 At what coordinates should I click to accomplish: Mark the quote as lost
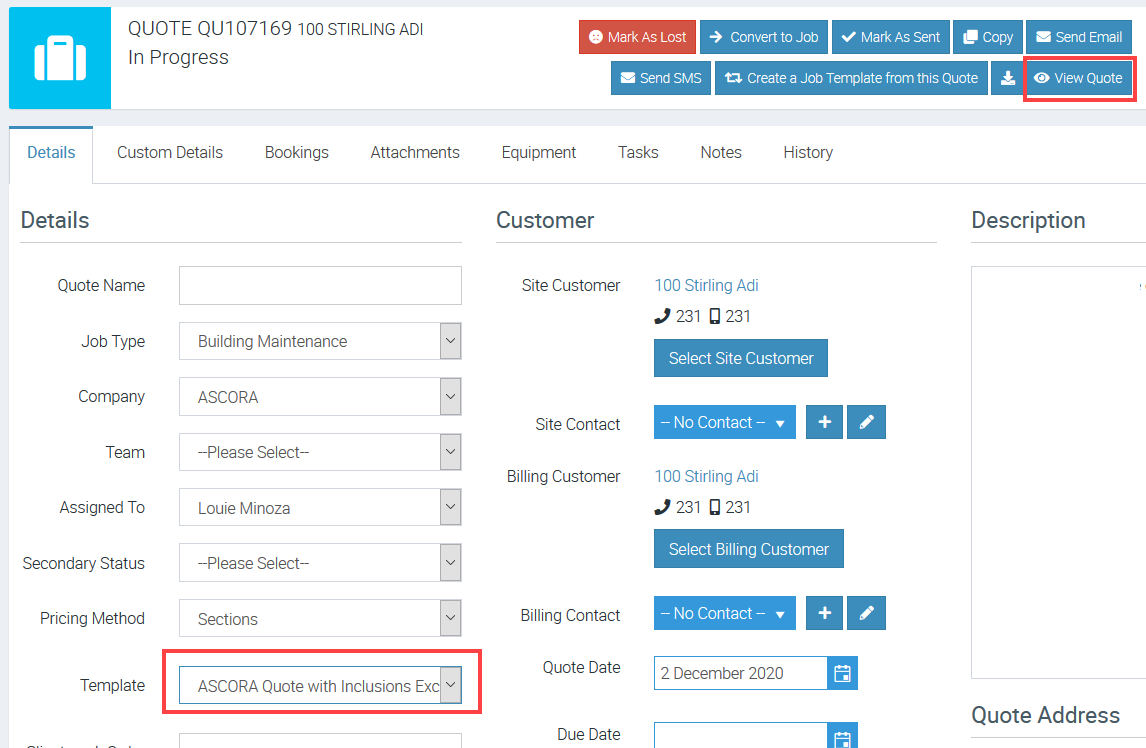pos(637,37)
